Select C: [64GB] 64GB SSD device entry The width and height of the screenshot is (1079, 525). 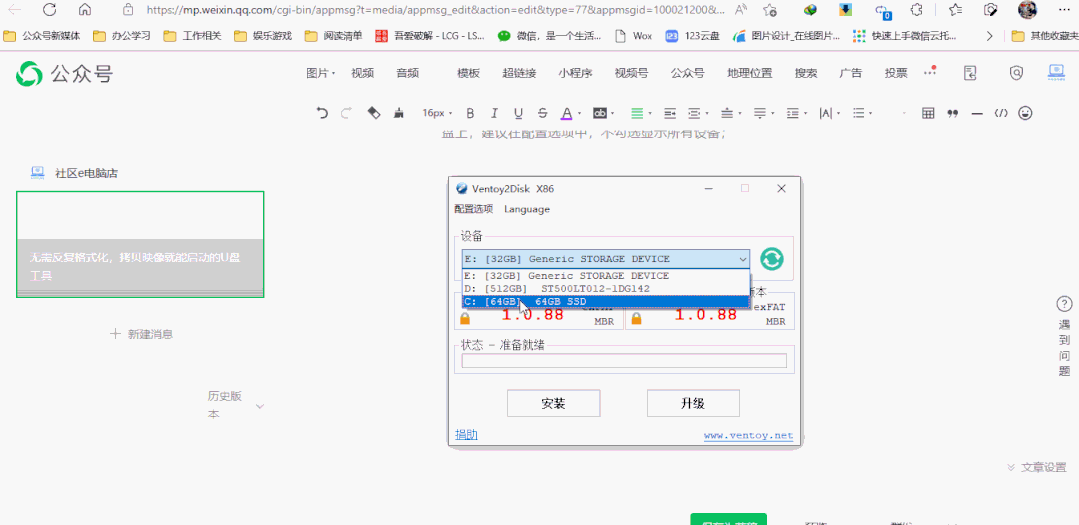click(x=606, y=301)
